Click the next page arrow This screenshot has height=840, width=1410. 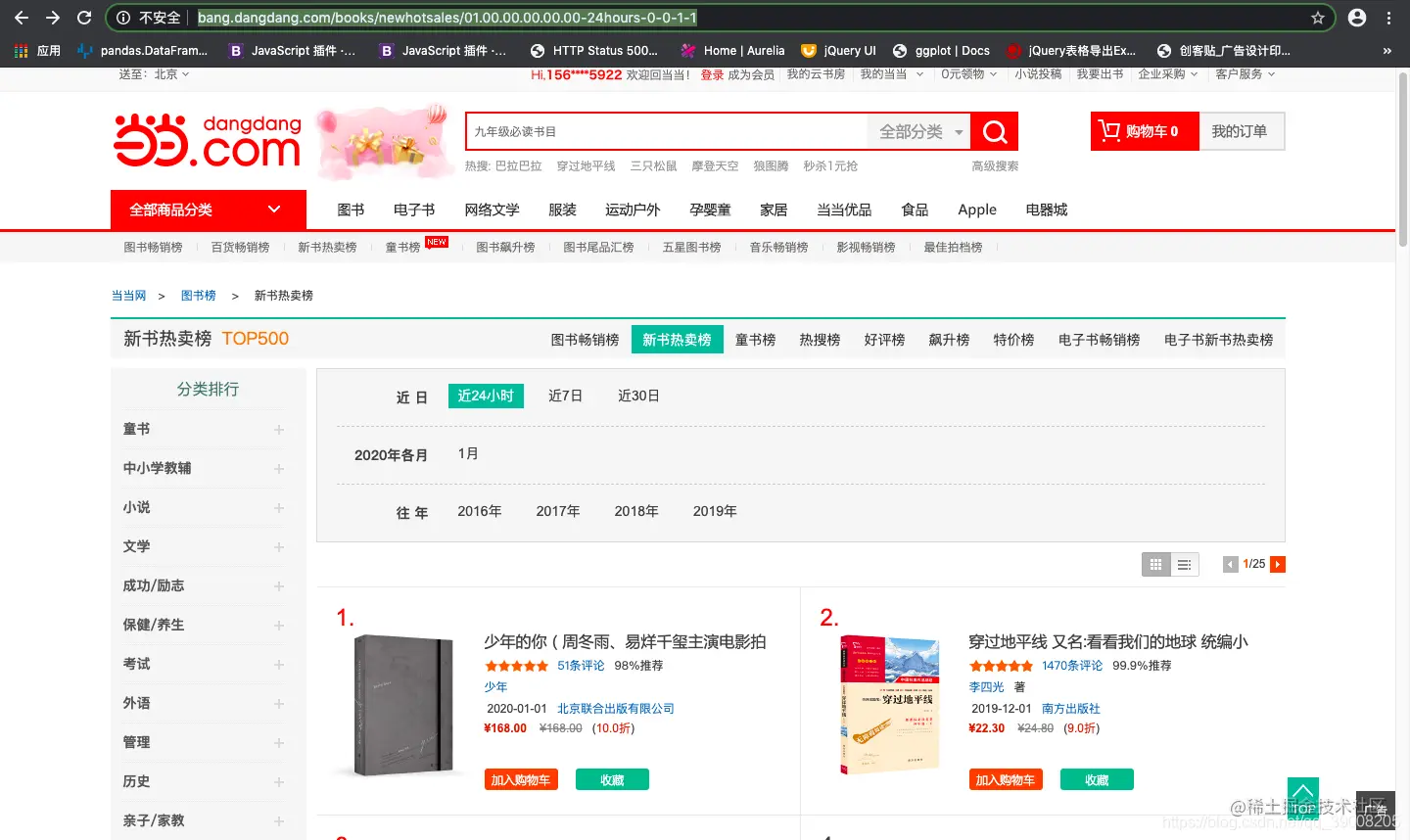(1277, 564)
